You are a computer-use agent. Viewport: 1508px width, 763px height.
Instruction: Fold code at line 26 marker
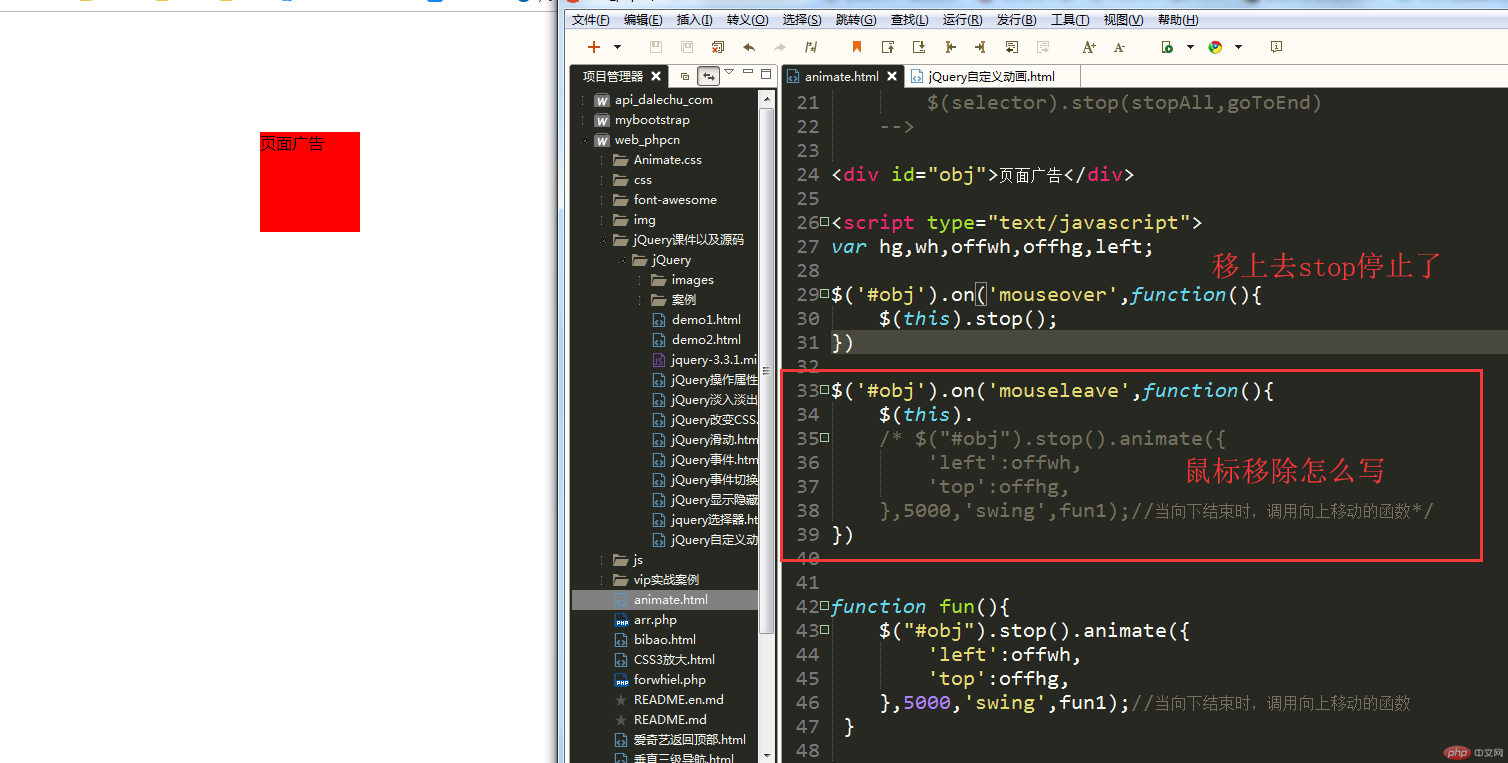pos(825,222)
